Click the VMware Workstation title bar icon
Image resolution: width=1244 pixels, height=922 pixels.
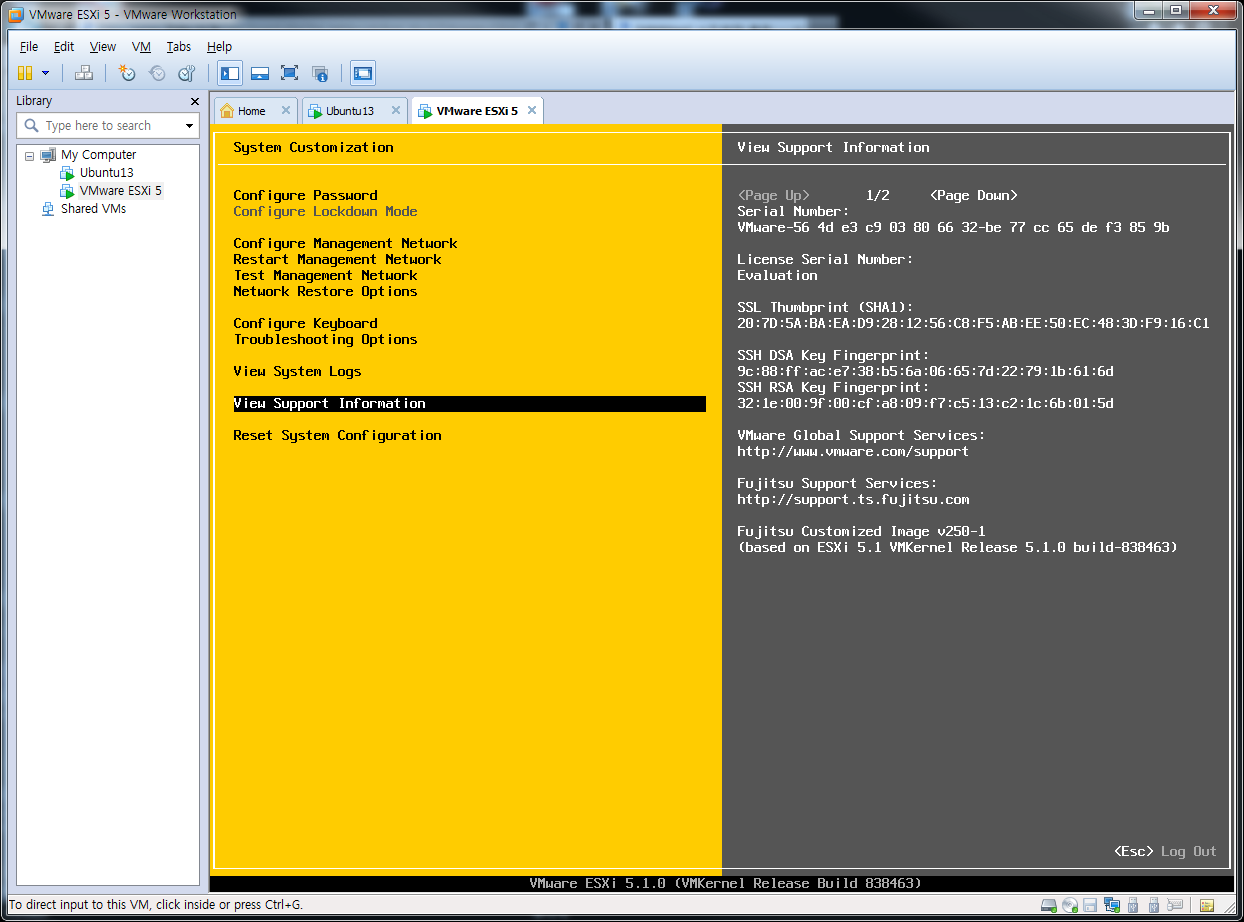coord(16,14)
